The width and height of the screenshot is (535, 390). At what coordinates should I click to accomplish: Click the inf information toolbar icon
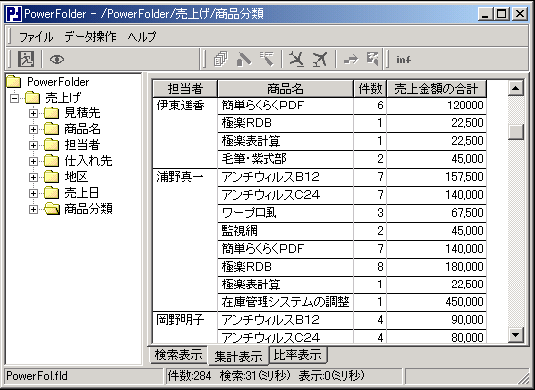[x=403, y=60]
